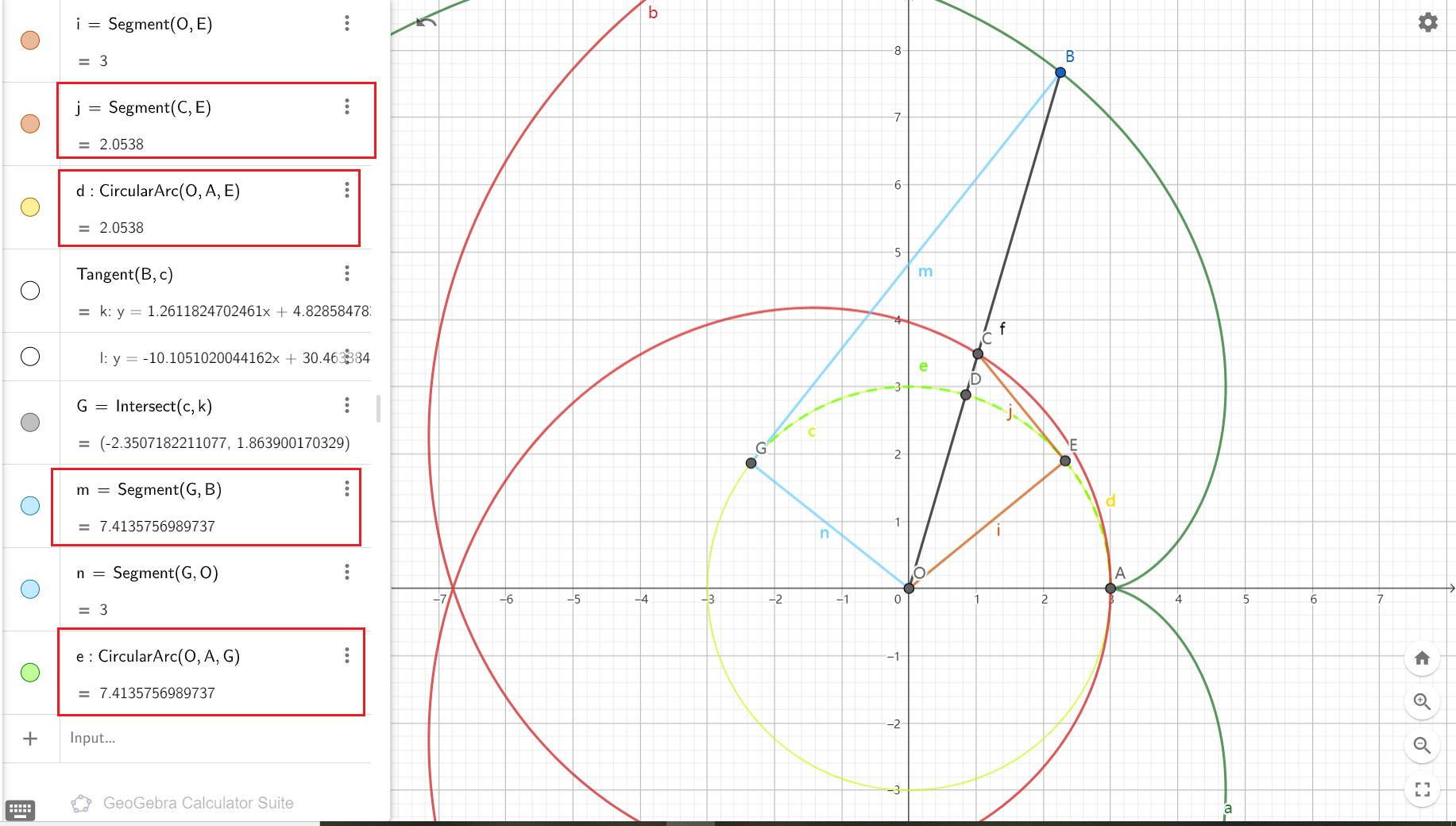The image size is (1456, 826).
Task: Open the graphics settings gear
Action: click(1427, 22)
